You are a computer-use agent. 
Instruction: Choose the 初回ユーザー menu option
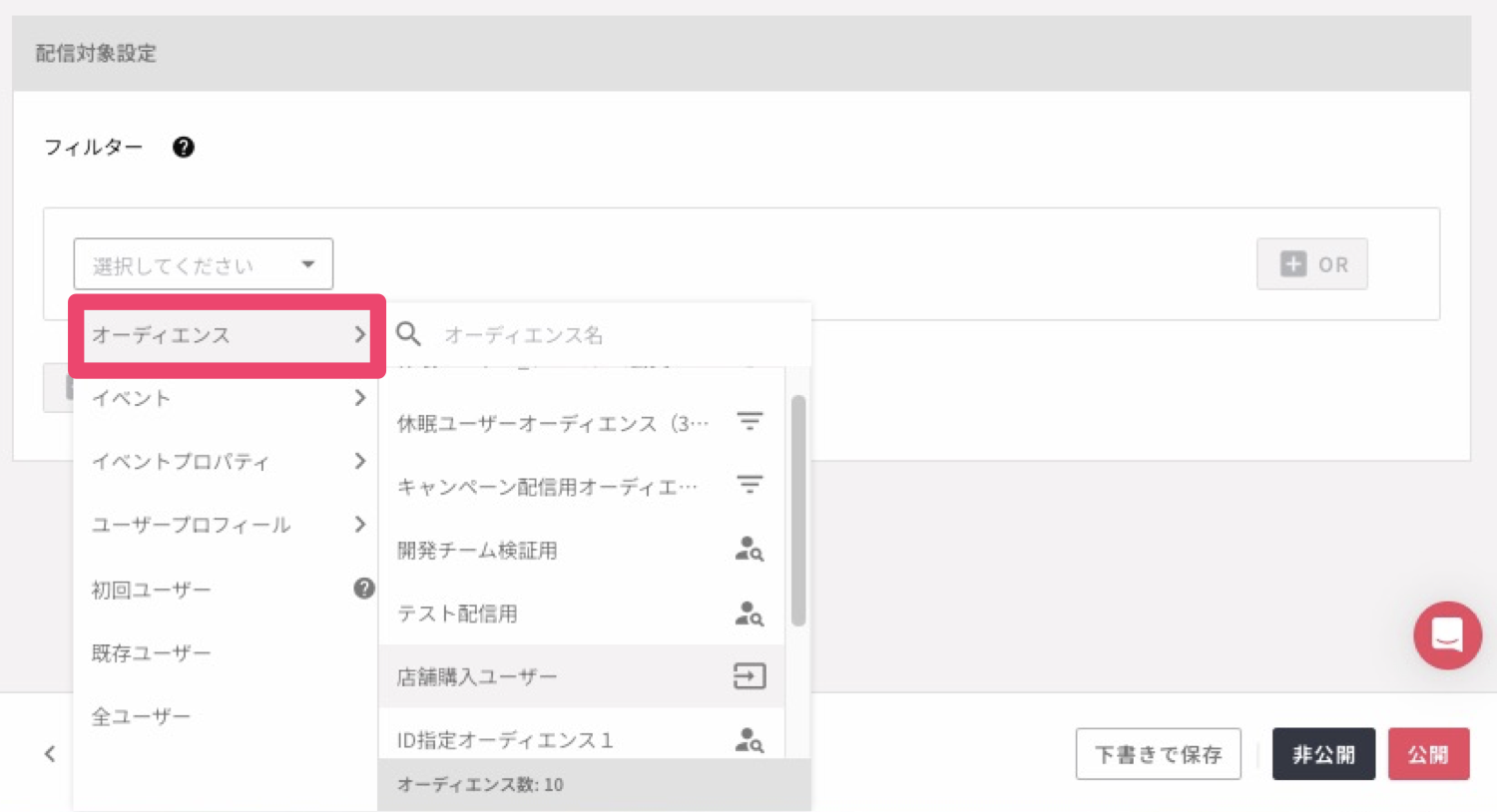[228, 590]
